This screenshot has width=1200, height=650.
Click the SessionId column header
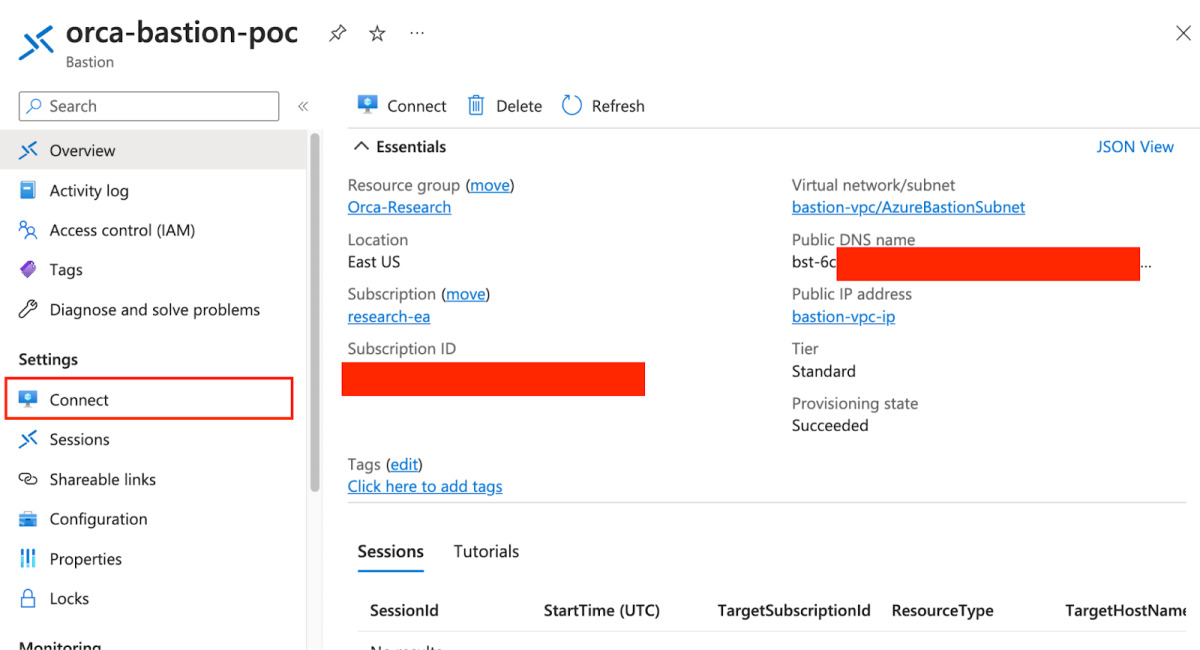click(404, 610)
